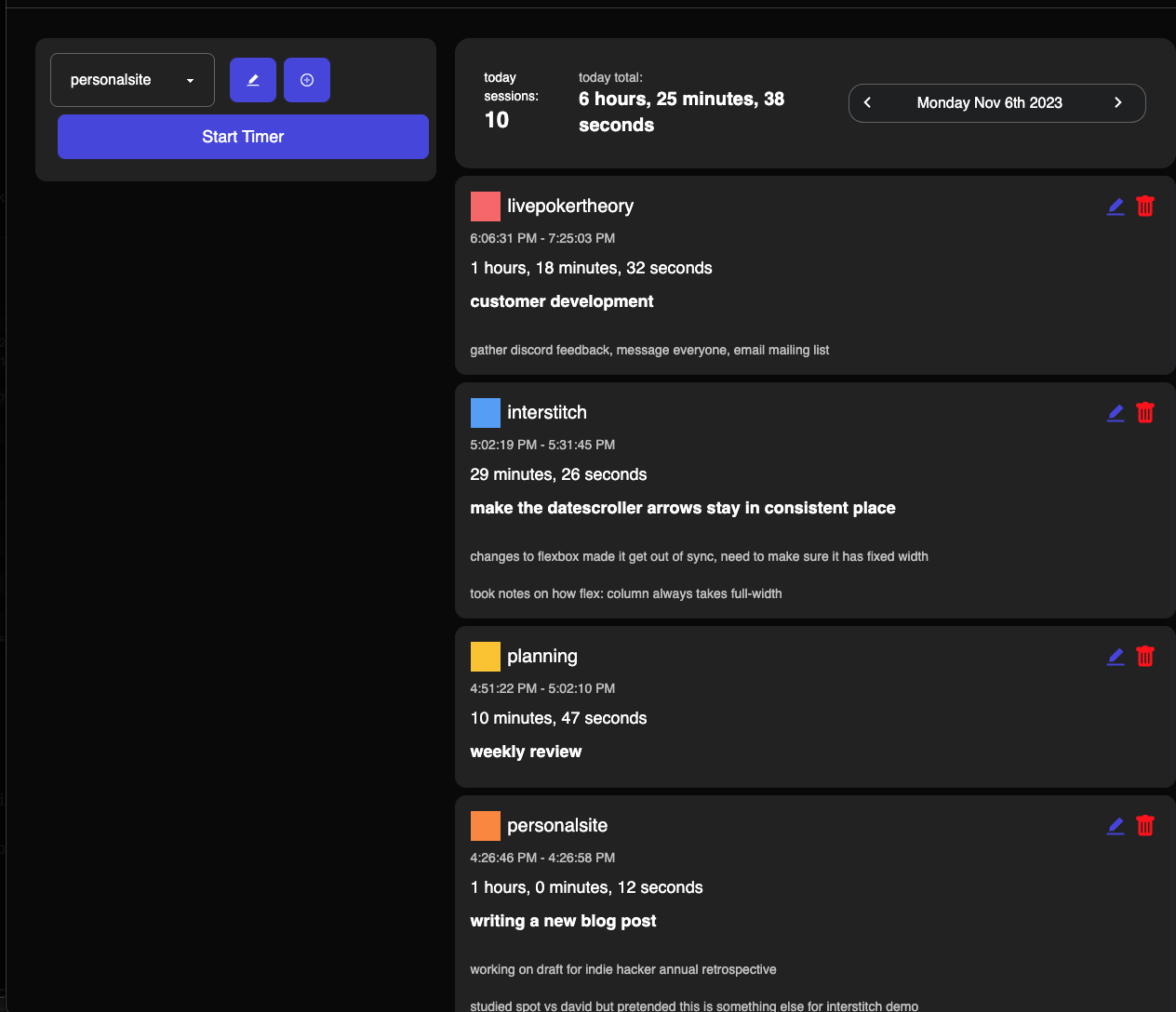The image size is (1176, 1012).
Task: Click the 4:51:22 PM - 5:02:10 PM time range
Action: pyautogui.click(x=542, y=688)
